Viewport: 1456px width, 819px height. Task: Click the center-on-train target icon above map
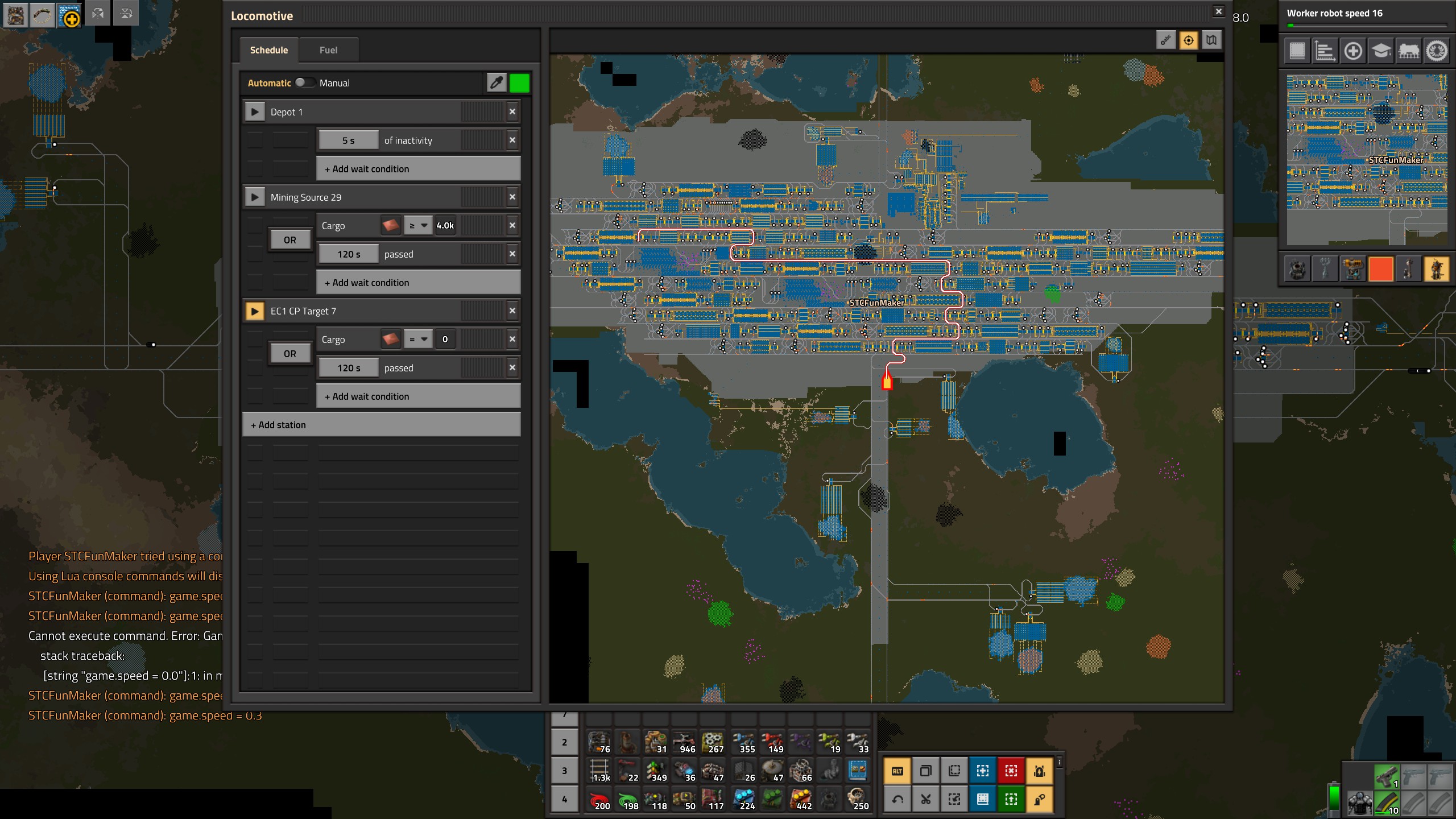click(1189, 40)
